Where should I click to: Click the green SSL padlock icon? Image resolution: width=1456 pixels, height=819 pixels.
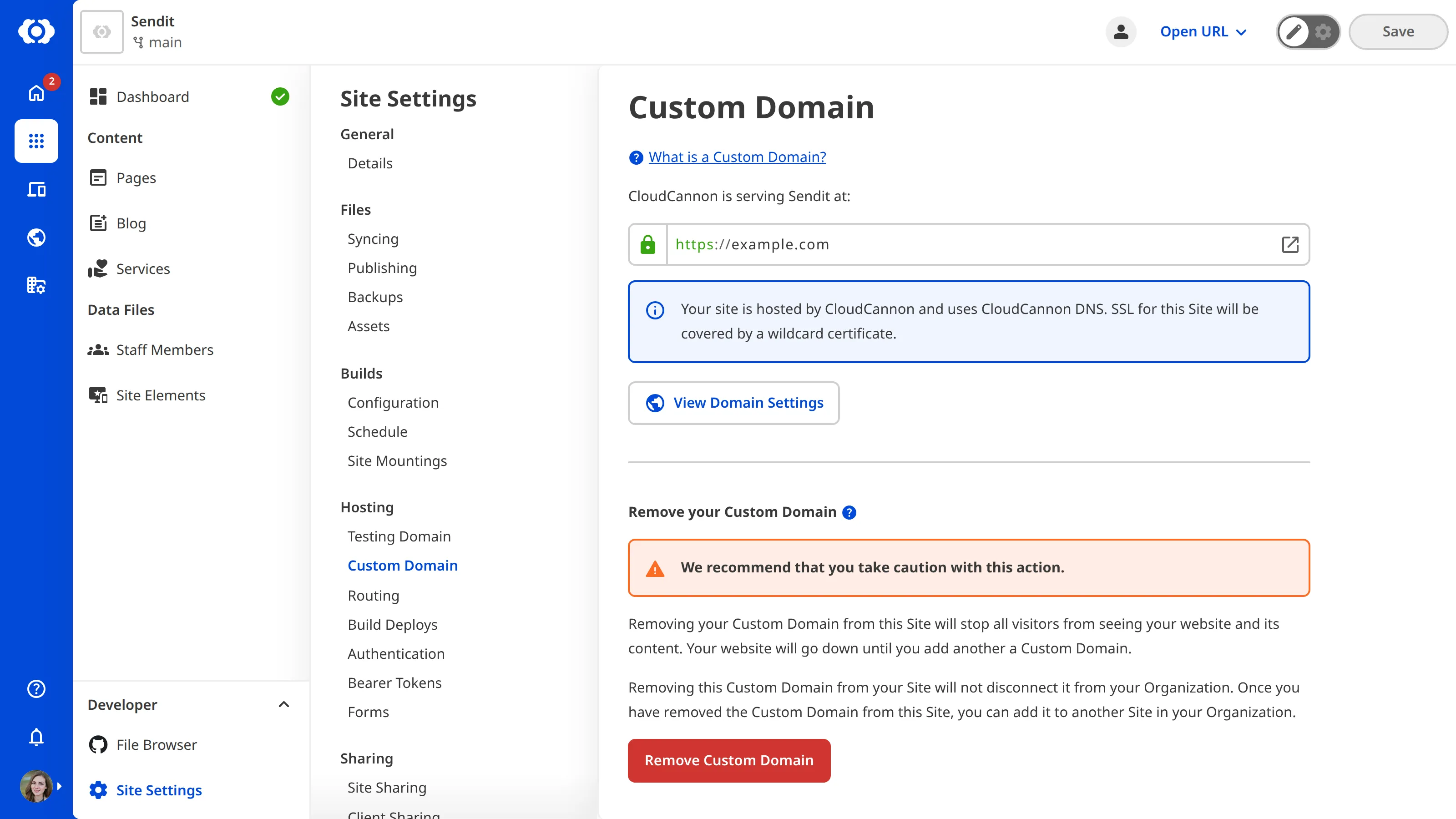[x=648, y=245]
